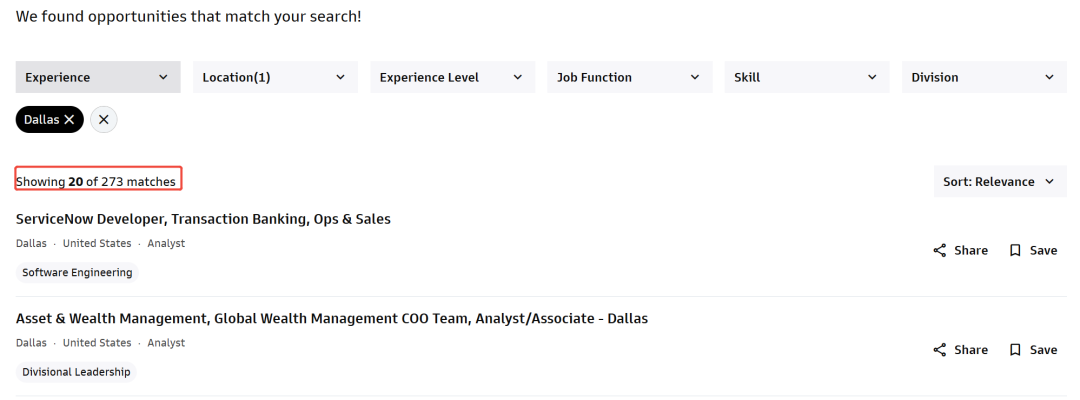This screenshot has height=400, width=1080.
Task: Select the Divisional Leadership tag
Action: (76, 372)
